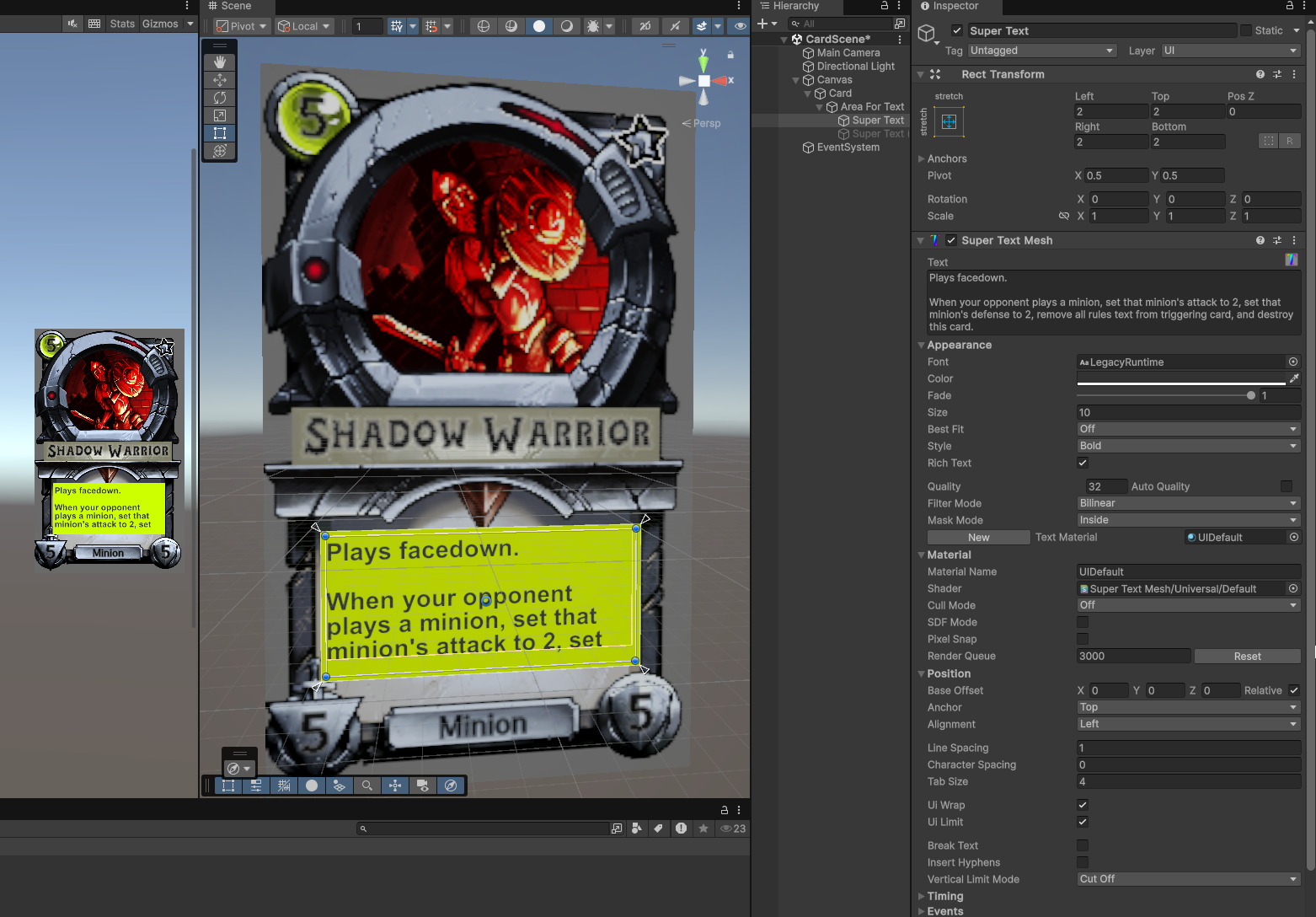This screenshot has height=917, width=1316.
Task: Select the Rotate tool
Action: pos(220,98)
